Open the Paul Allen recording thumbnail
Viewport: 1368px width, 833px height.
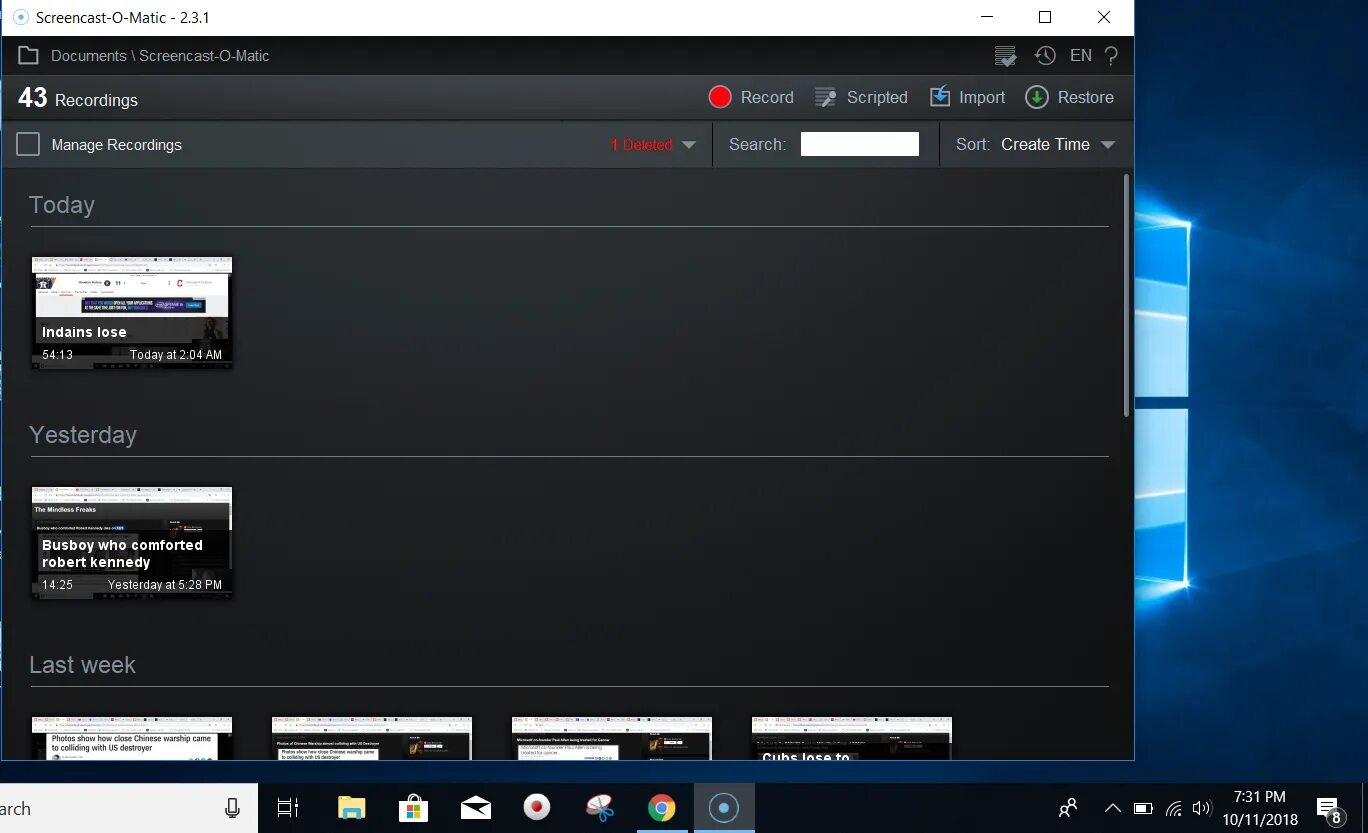pyautogui.click(x=612, y=738)
